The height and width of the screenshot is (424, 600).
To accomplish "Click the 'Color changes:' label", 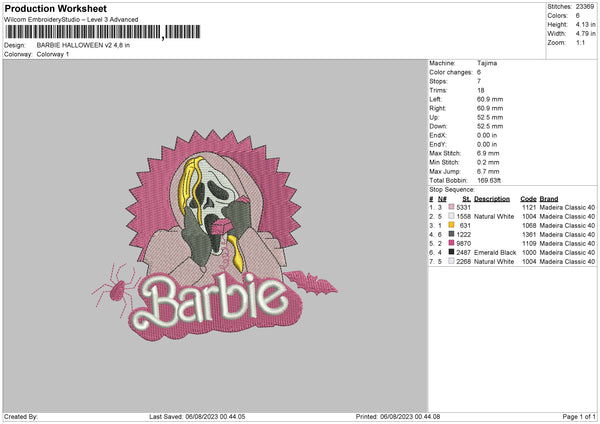I will (451, 72).
